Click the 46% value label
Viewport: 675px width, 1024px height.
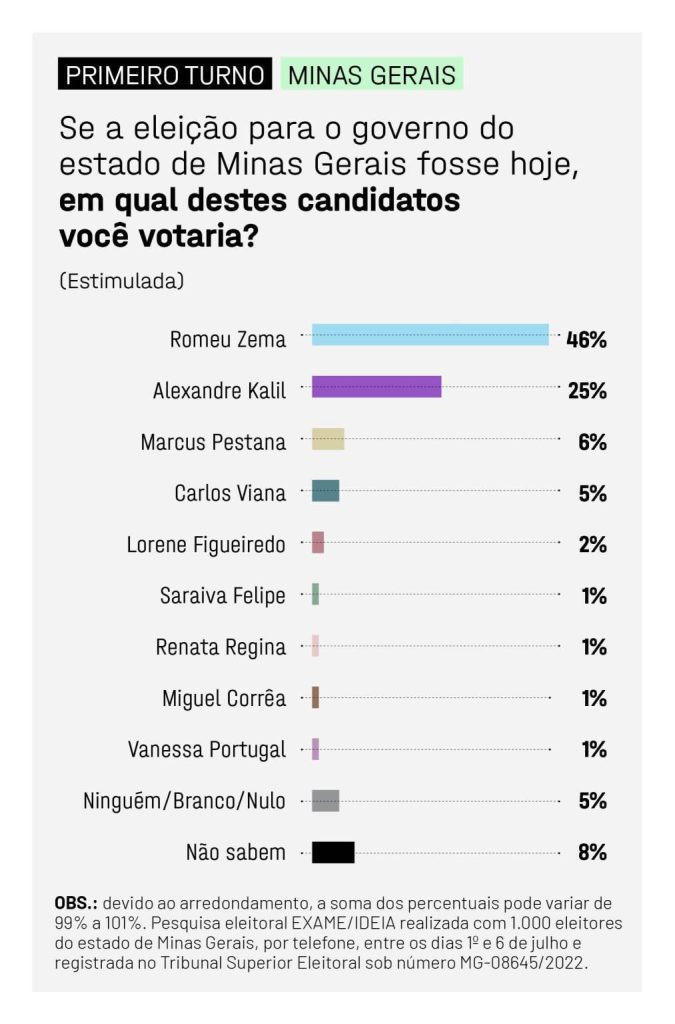pos(586,340)
